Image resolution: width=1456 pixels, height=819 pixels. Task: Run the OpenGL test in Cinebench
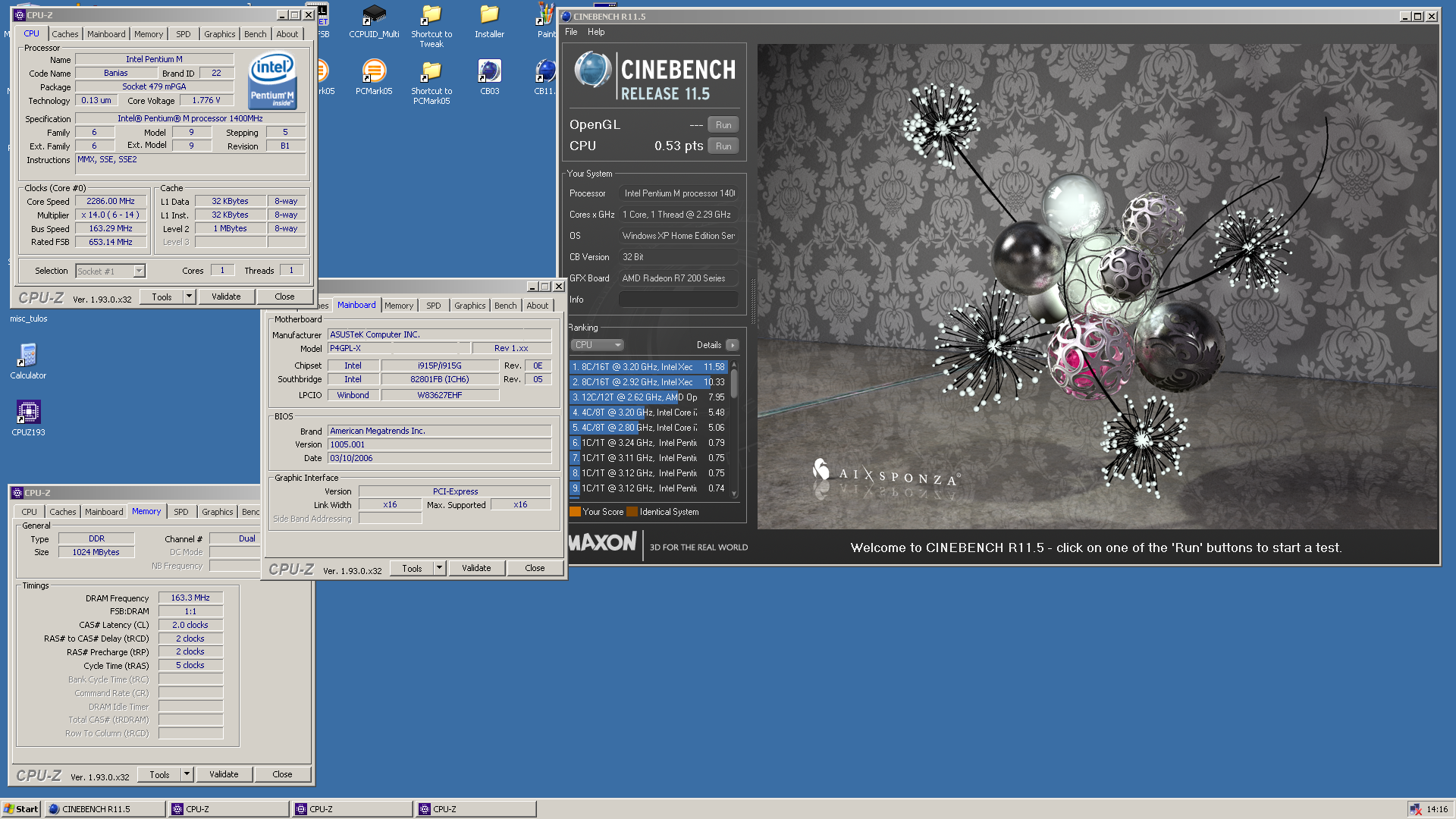coord(723,125)
